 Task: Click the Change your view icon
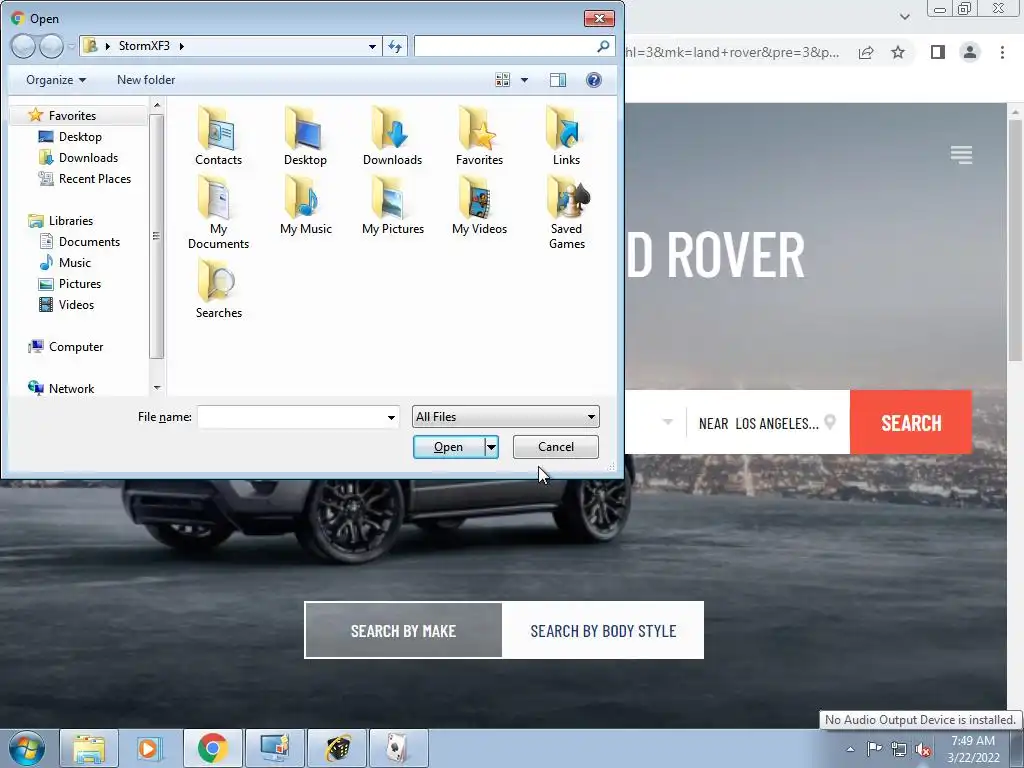coord(502,80)
